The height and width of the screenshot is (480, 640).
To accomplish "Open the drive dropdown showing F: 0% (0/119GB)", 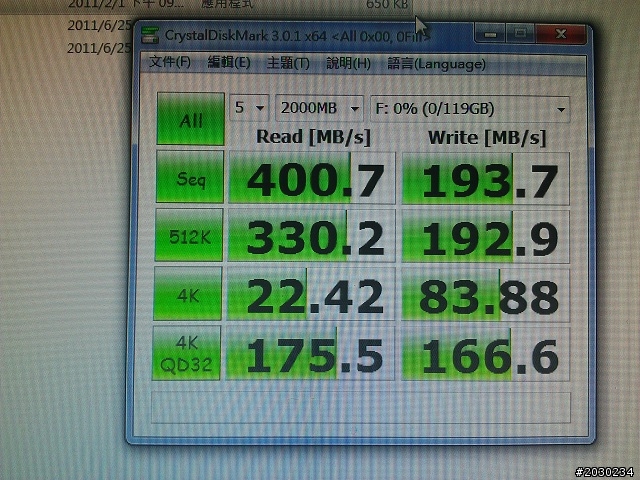I will (470, 109).
